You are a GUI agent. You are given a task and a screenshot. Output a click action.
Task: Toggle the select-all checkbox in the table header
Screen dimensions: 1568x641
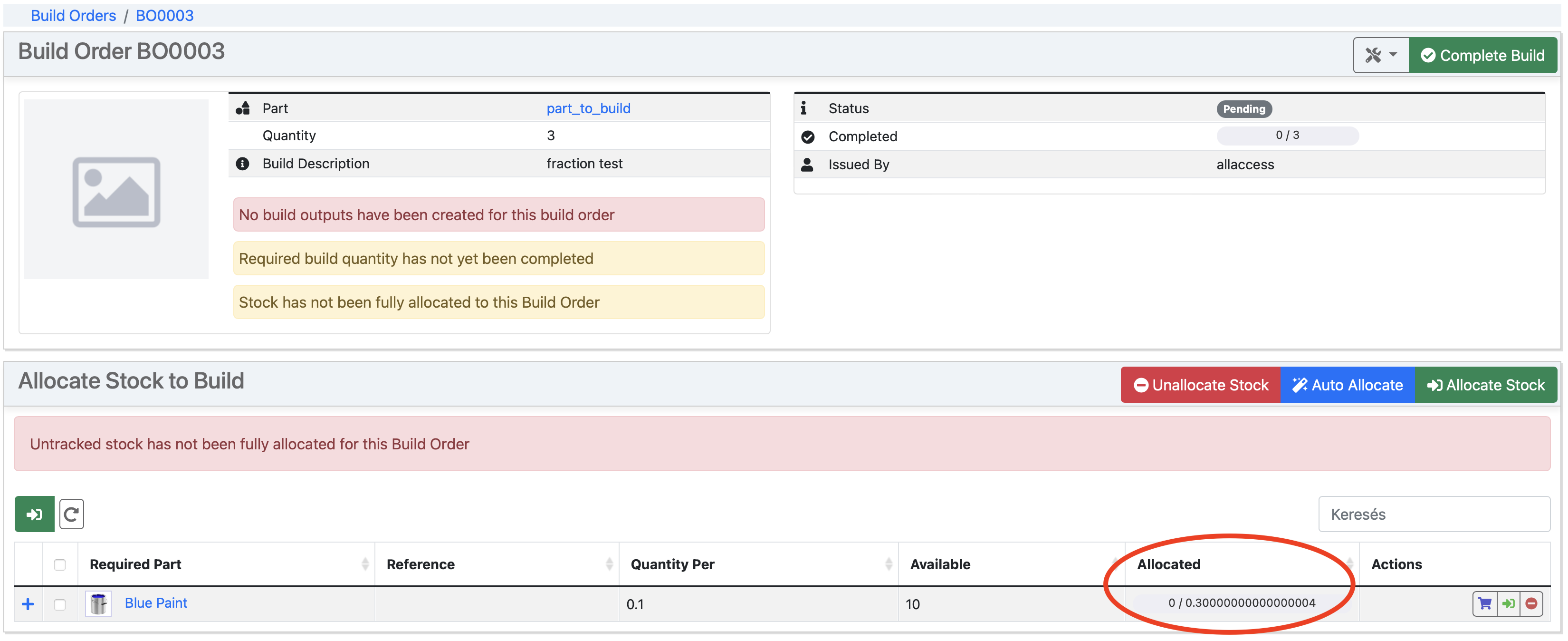[x=60, y=564]
